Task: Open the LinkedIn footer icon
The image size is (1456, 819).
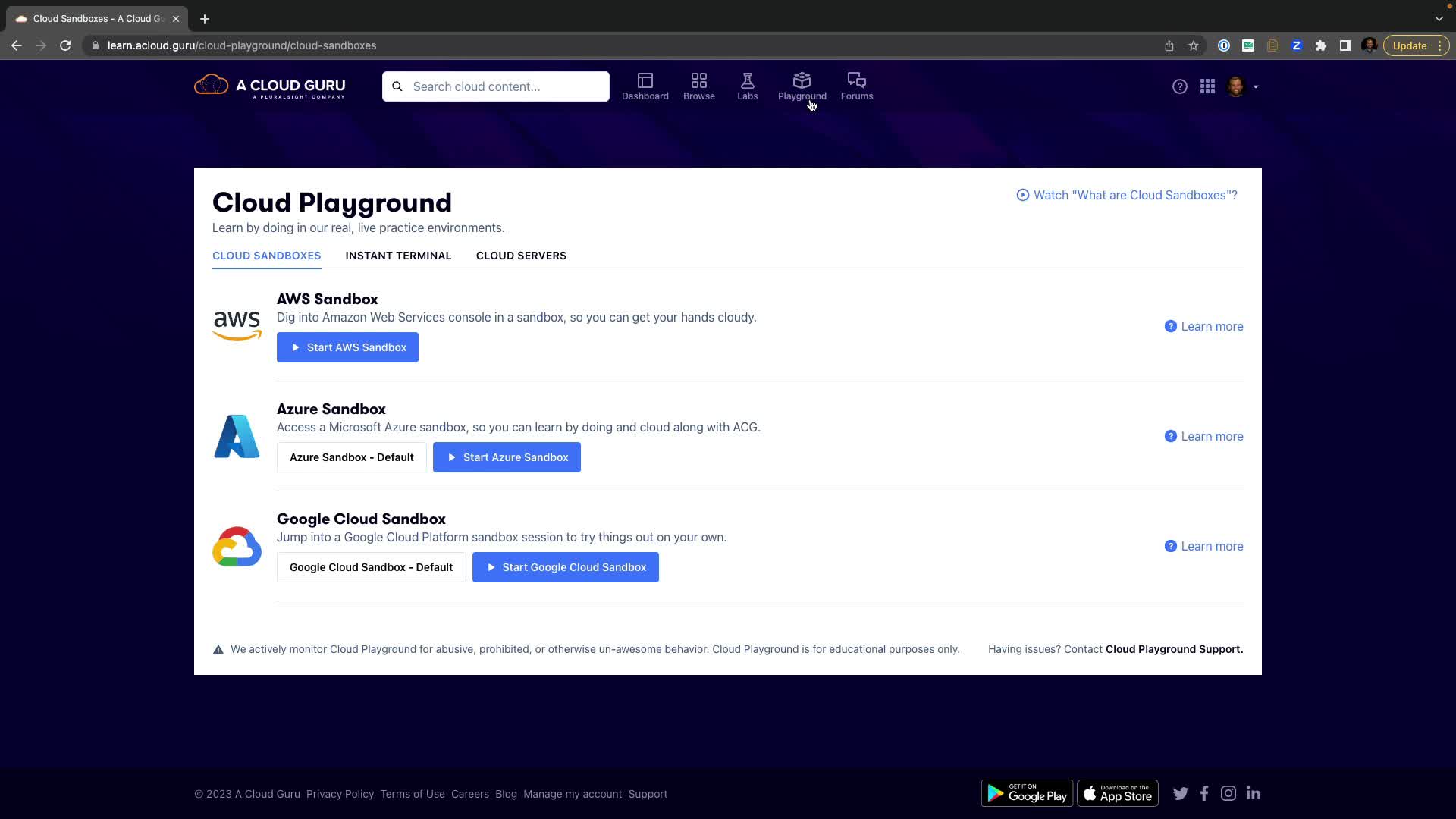Action: click(x=1253, y=793)
